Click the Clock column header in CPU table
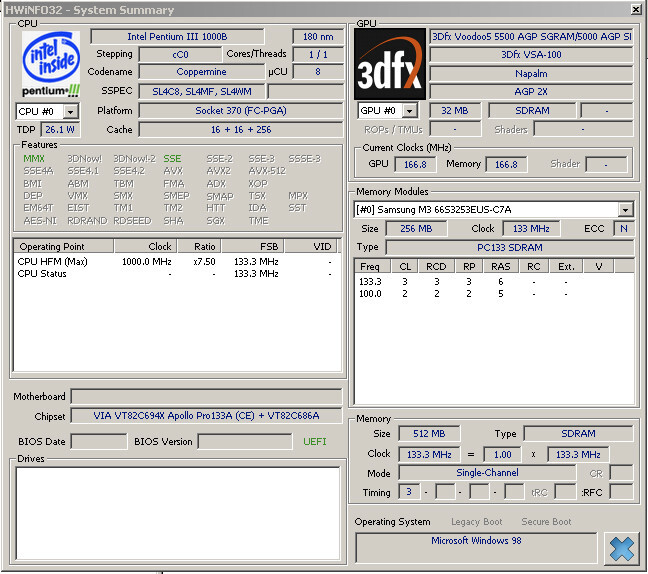This screenshot has width=648, height=574. tap(146, 247)
